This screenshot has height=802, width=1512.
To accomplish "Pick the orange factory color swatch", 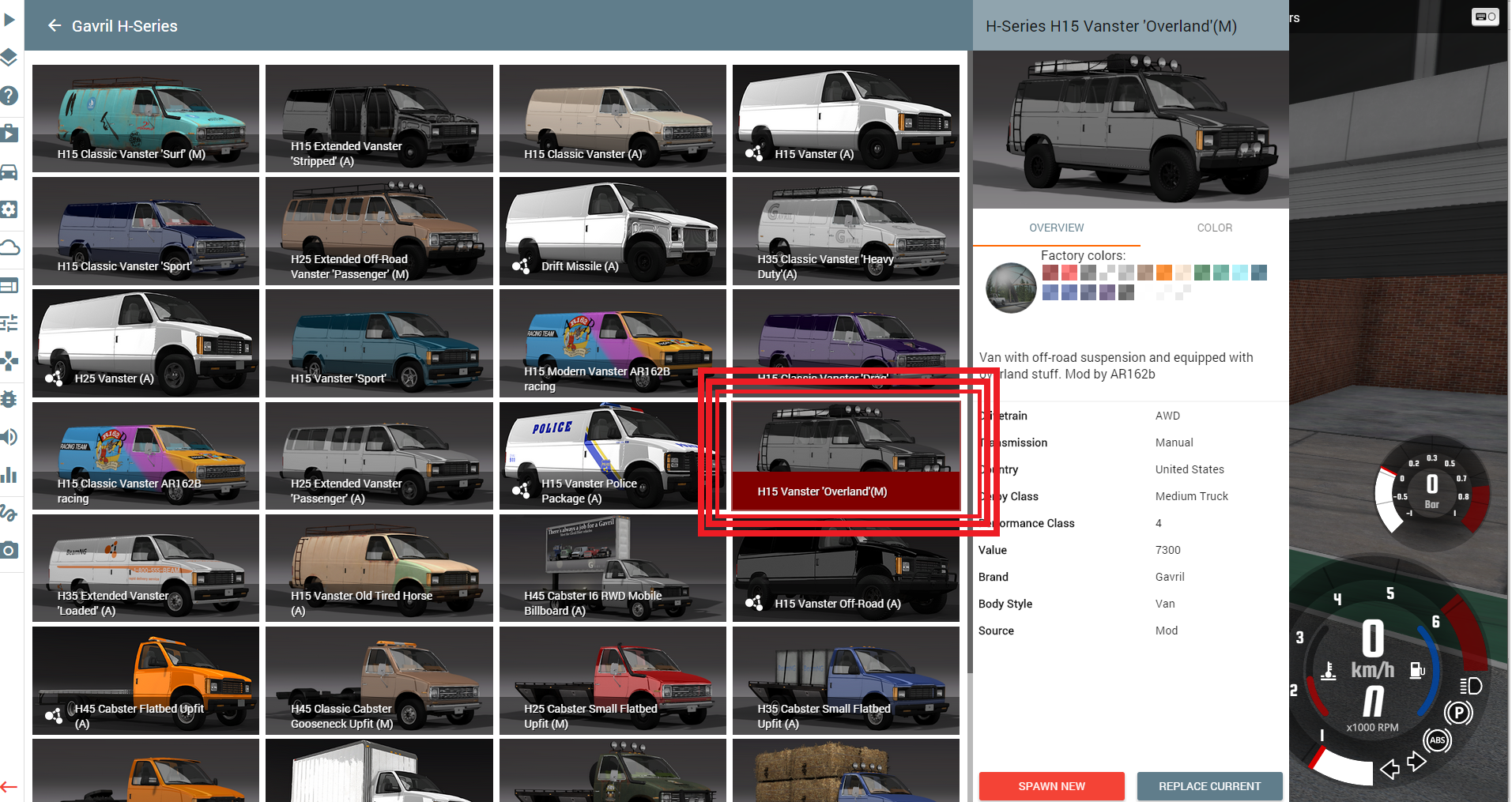I will click(x=1164, y=273).
